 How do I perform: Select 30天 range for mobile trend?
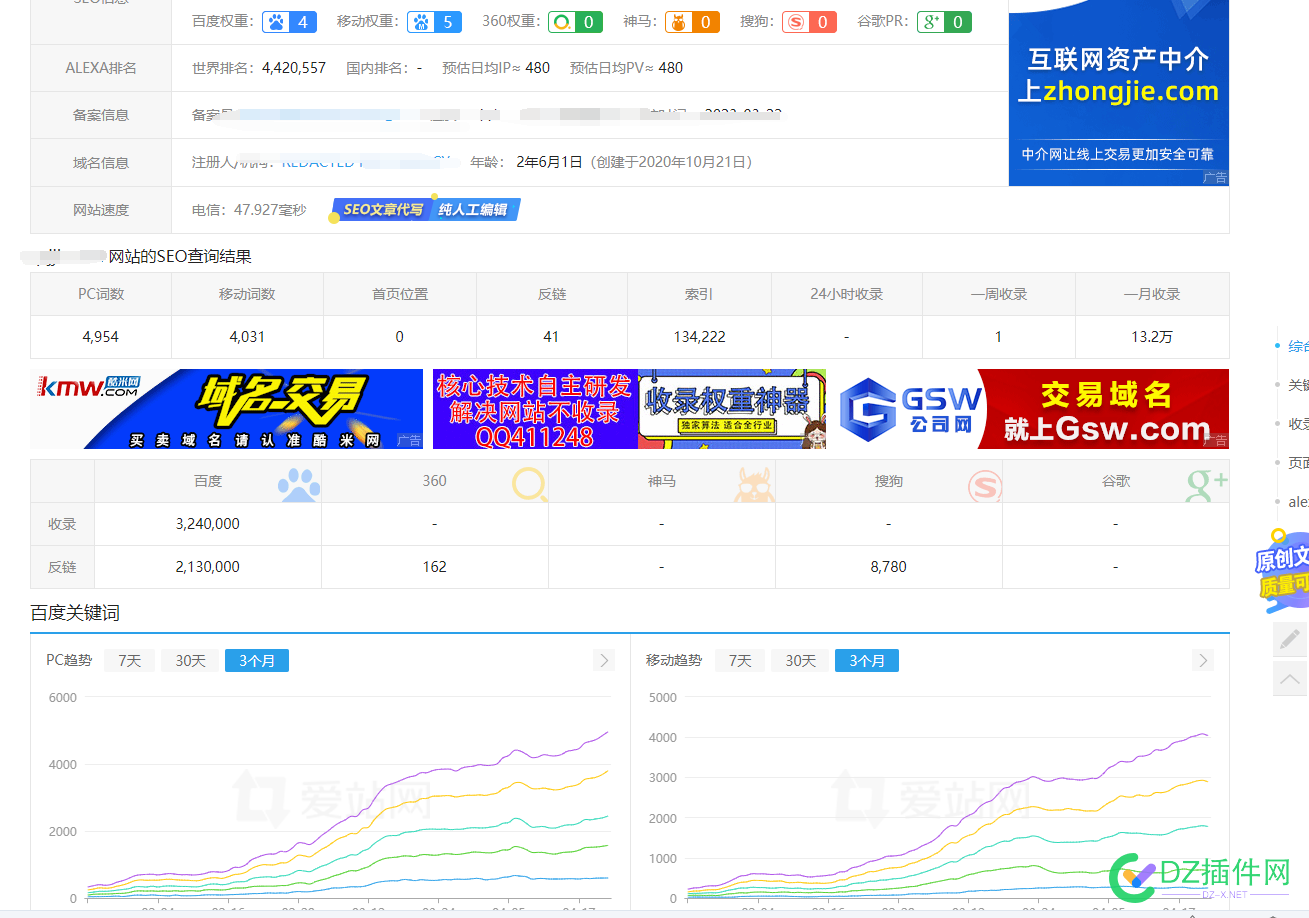click(x=800, y=660)
